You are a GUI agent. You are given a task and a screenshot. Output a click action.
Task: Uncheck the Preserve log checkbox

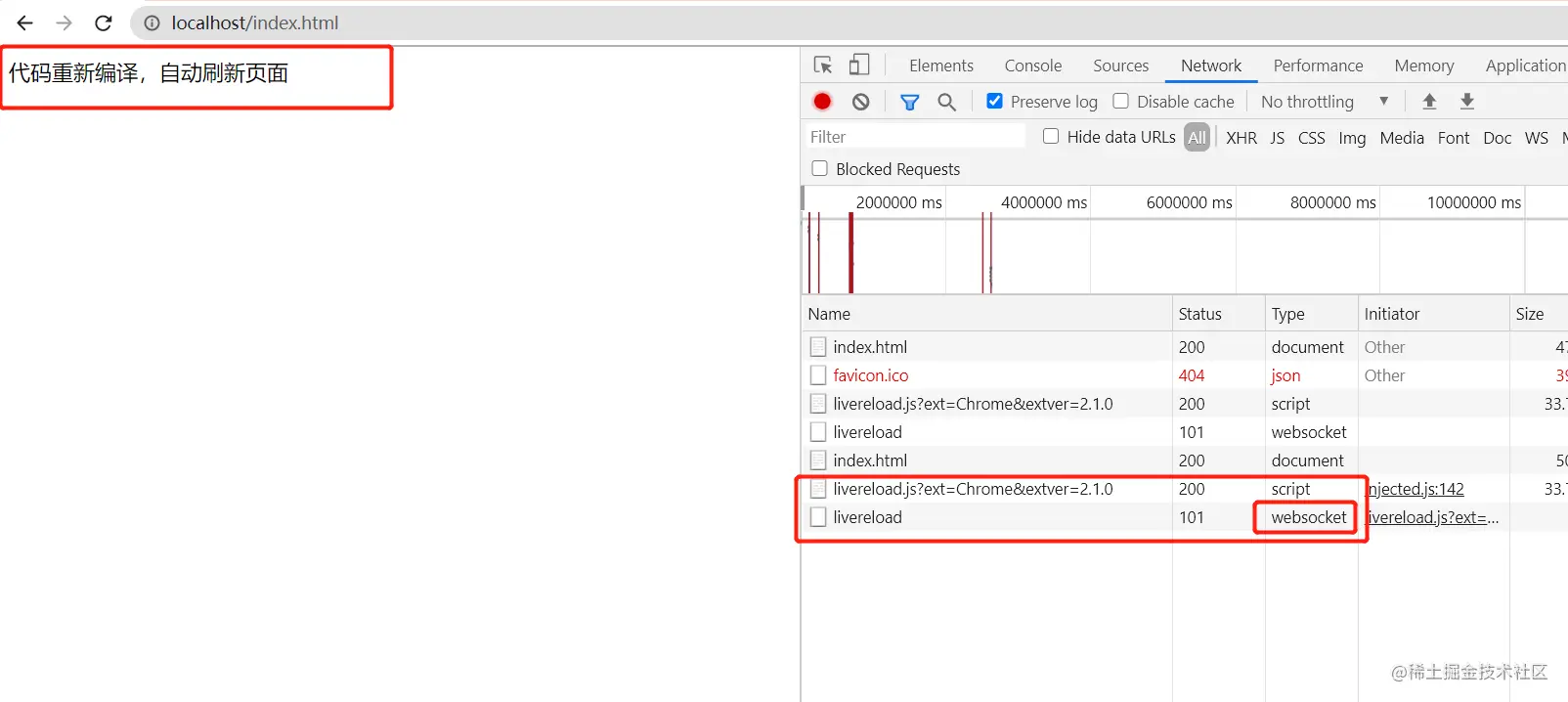point(994,101)
